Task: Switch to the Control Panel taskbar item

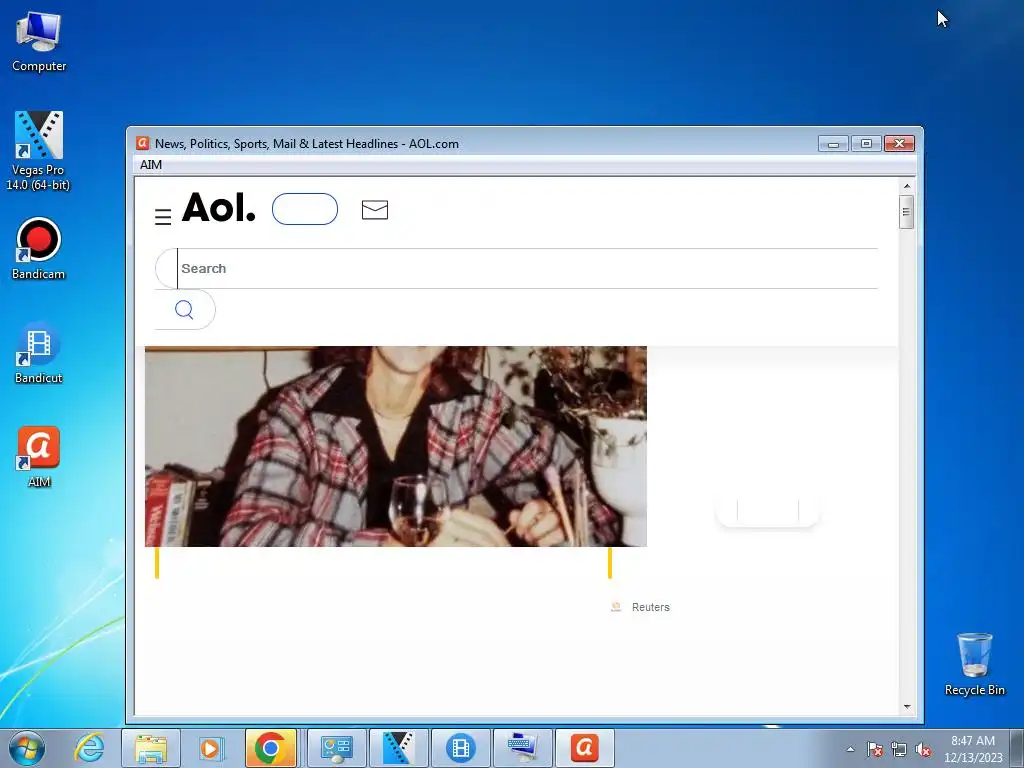Action: click(336, 748)
